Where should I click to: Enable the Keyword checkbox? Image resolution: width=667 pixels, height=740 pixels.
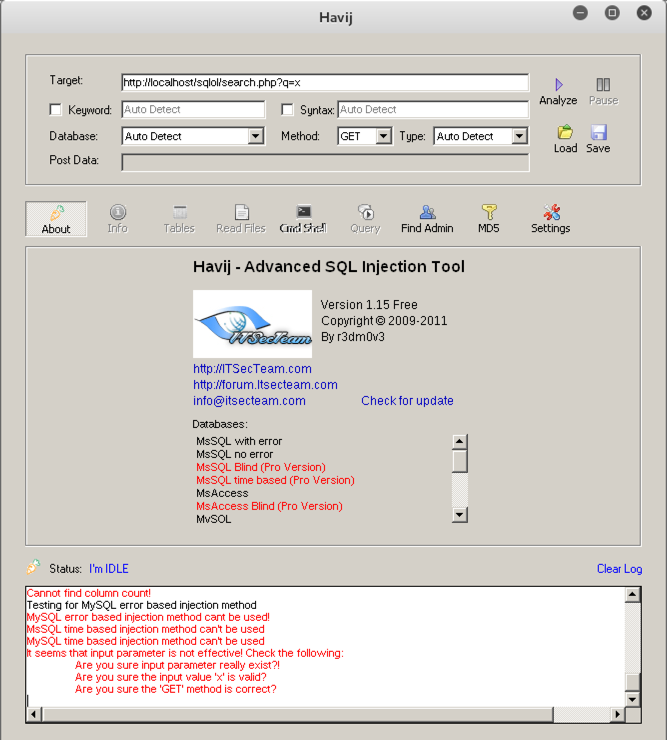pos(56,110)
